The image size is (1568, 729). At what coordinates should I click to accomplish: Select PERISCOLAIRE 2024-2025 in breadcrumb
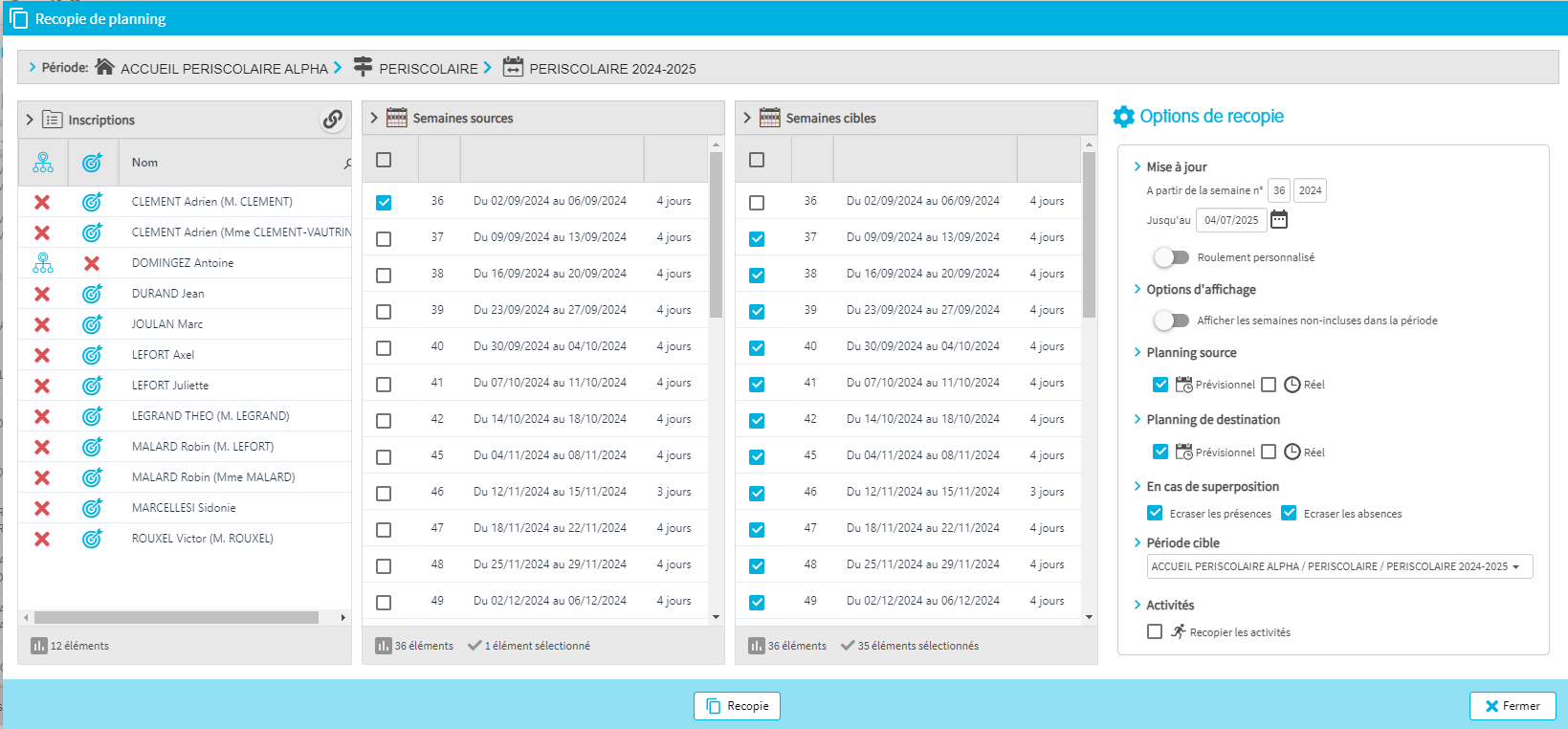tap(612, 69)
